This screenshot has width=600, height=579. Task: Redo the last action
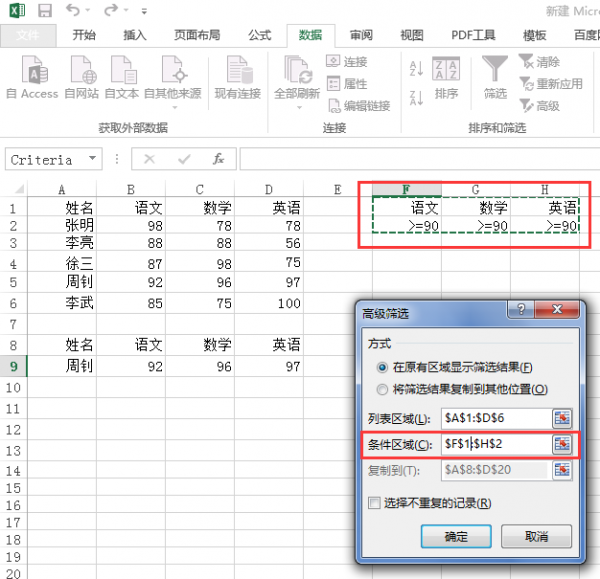tap(111, 10)
